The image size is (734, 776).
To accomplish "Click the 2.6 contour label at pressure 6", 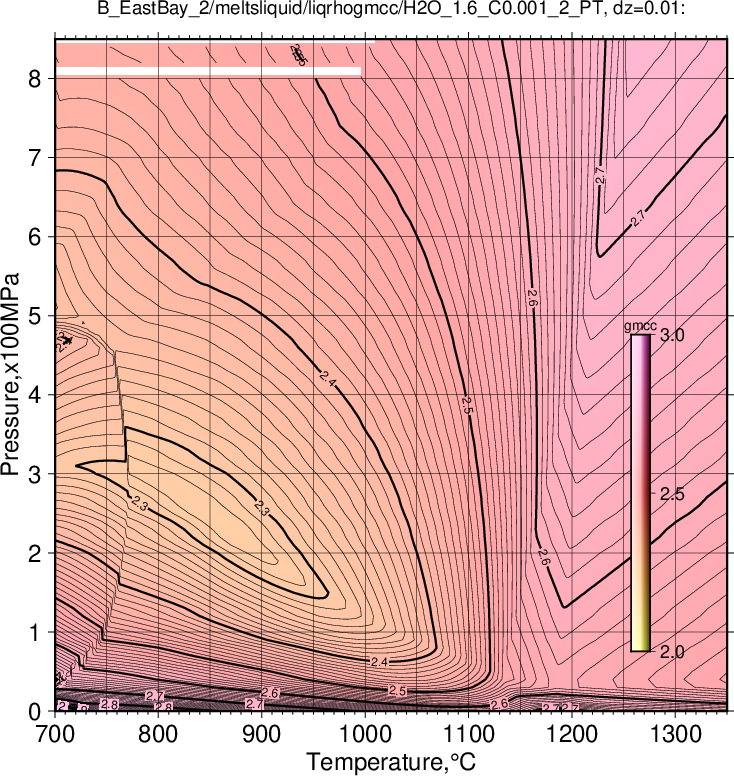I will [x=532, y=298].
